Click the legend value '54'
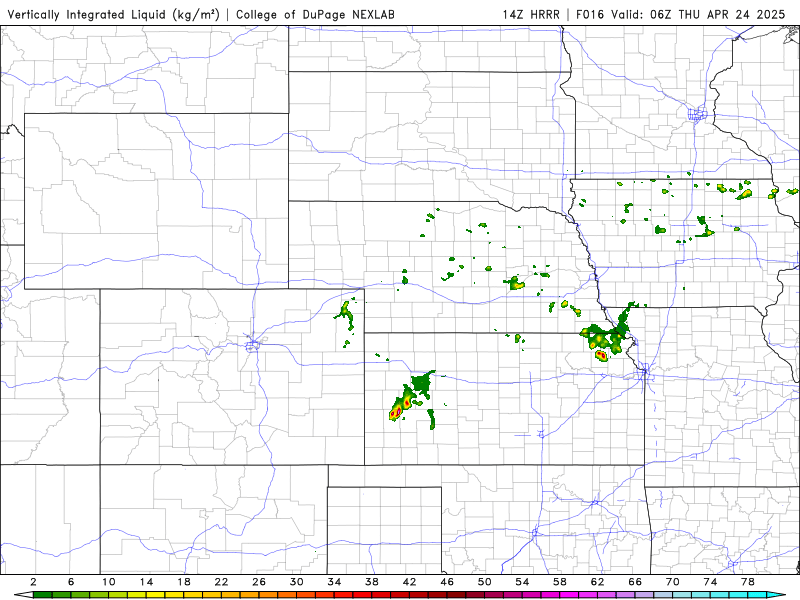 click(x=522, y=582)
